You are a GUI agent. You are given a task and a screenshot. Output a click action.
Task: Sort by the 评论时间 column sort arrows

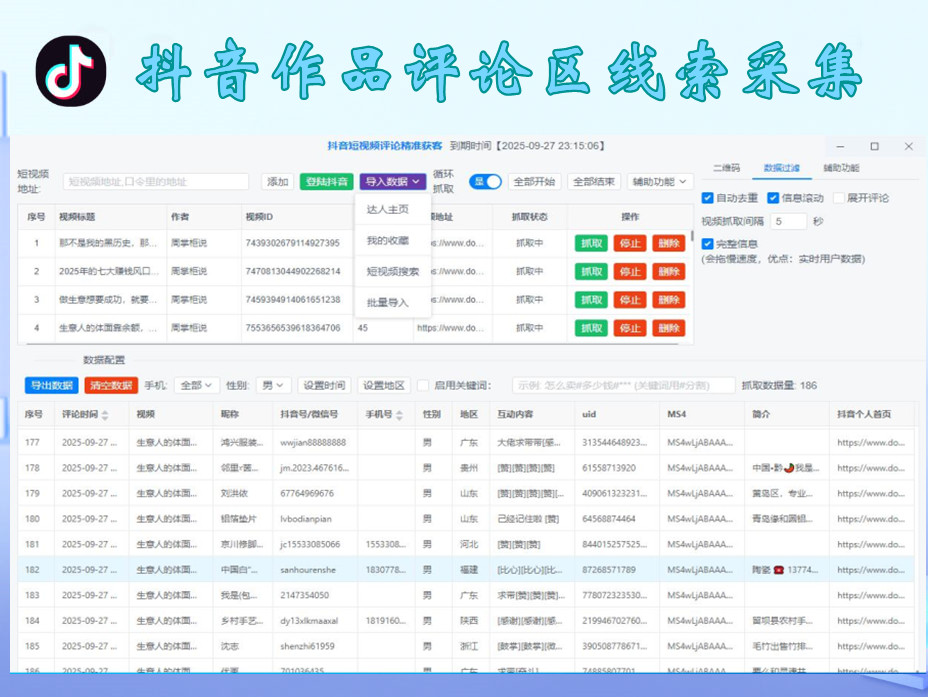click(105, 415)
